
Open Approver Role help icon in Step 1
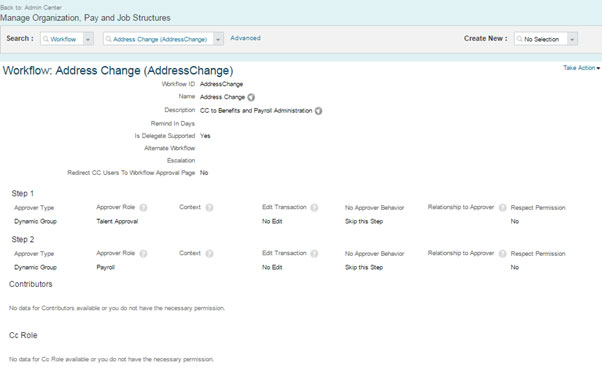coord(143,208)
